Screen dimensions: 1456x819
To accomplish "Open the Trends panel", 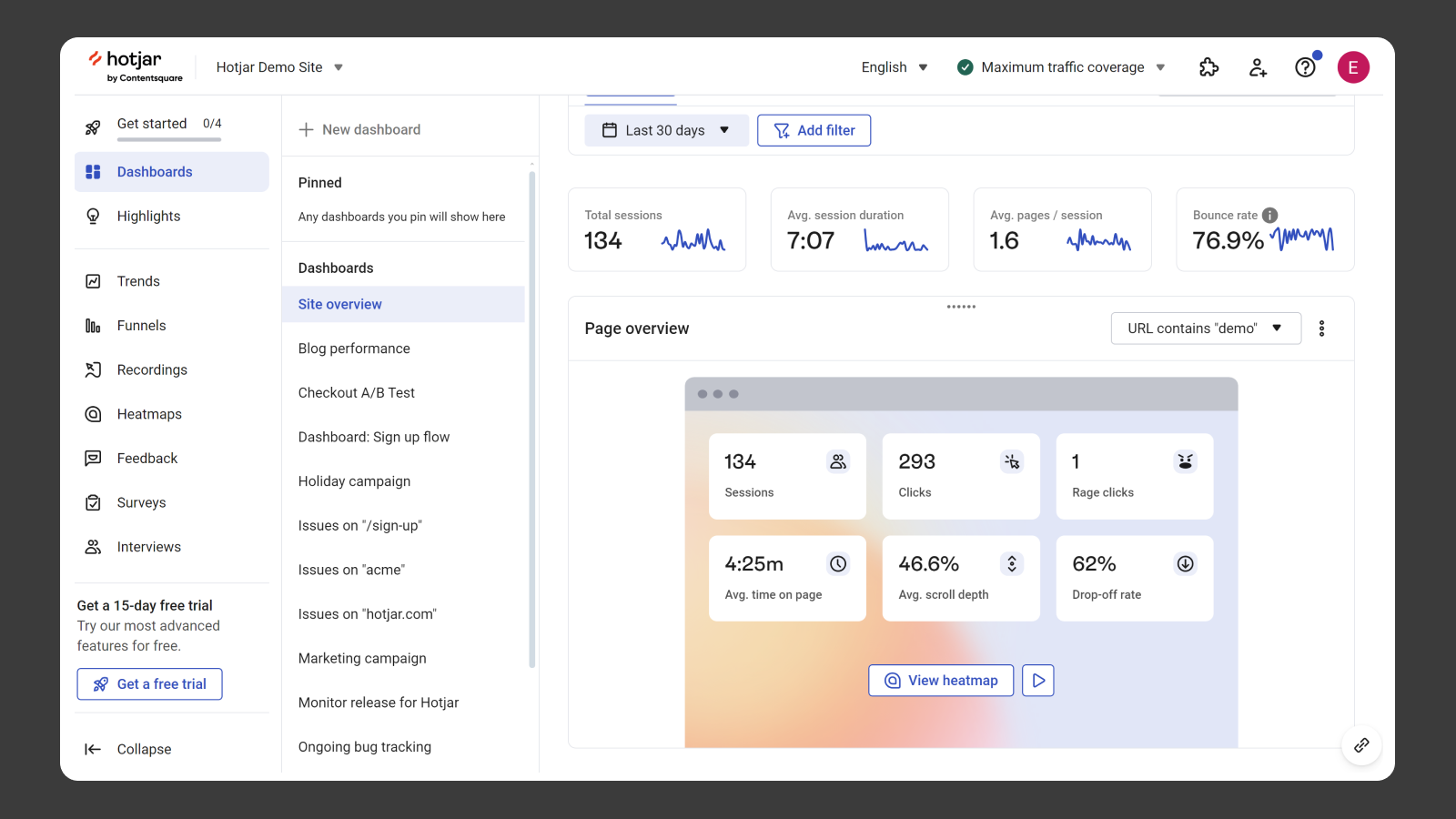I will 138,281.
